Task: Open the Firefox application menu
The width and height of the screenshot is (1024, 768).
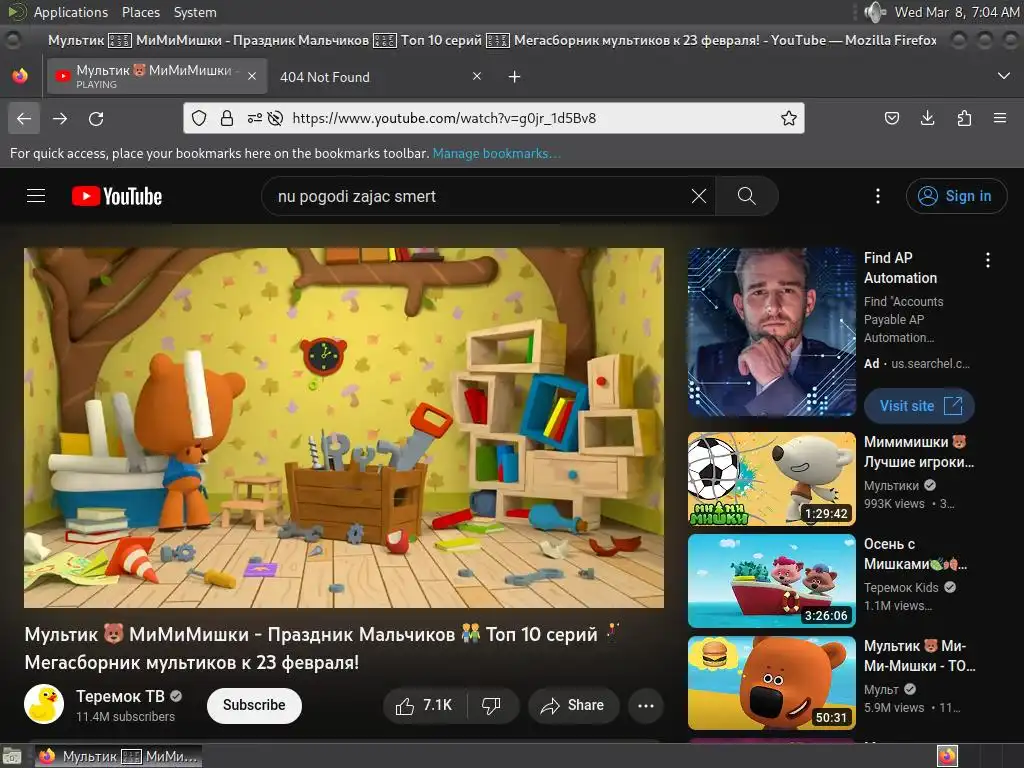Action: [1000, 118]
